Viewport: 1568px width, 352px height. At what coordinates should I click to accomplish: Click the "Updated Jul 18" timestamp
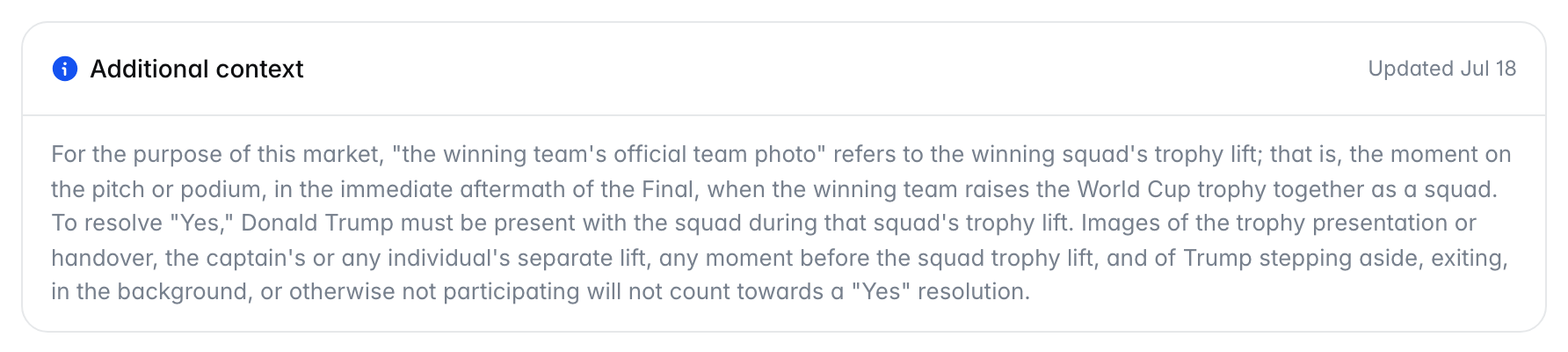pyautogui.click(x=1442, y=69)
